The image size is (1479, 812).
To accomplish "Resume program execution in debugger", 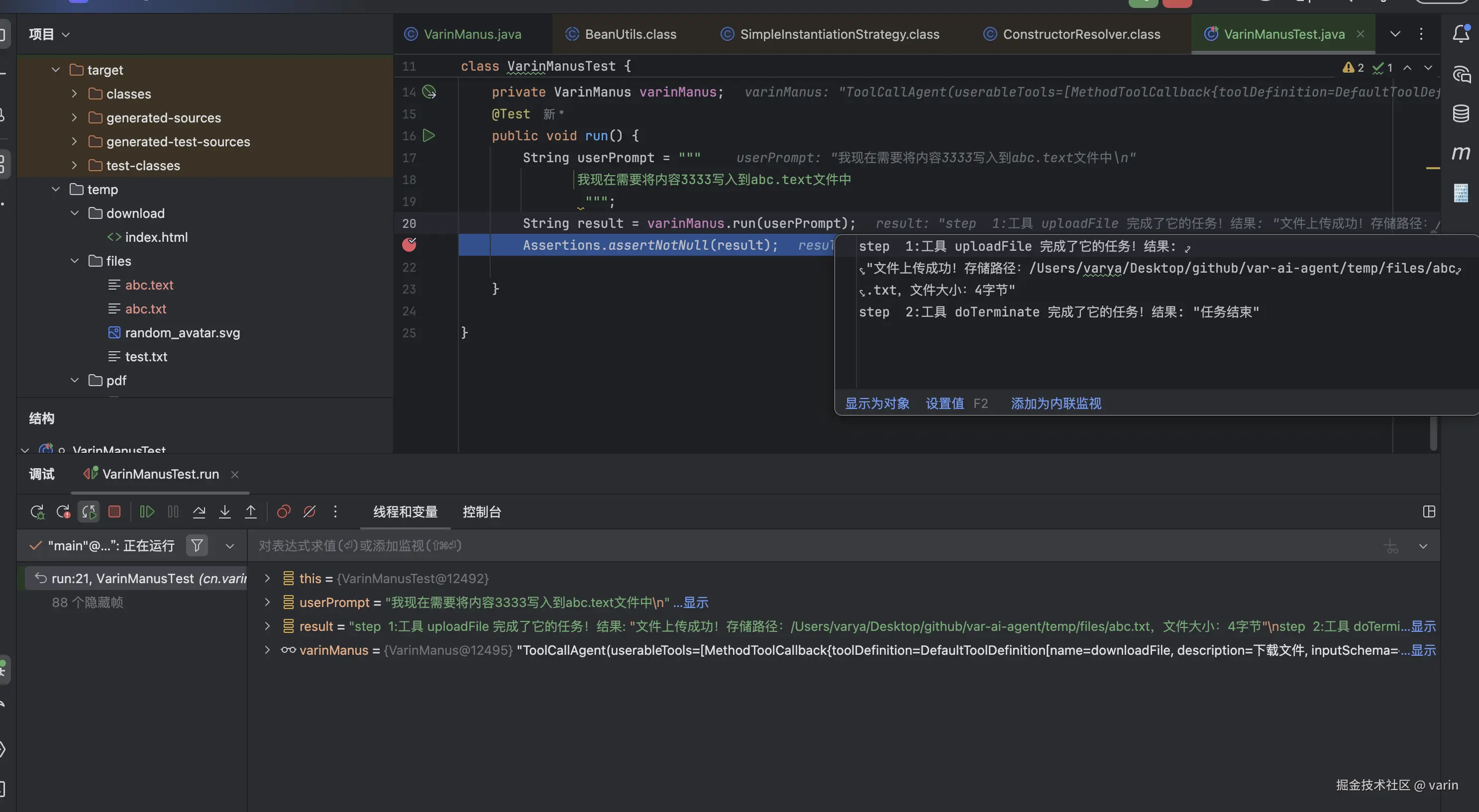I will [147, 512].
